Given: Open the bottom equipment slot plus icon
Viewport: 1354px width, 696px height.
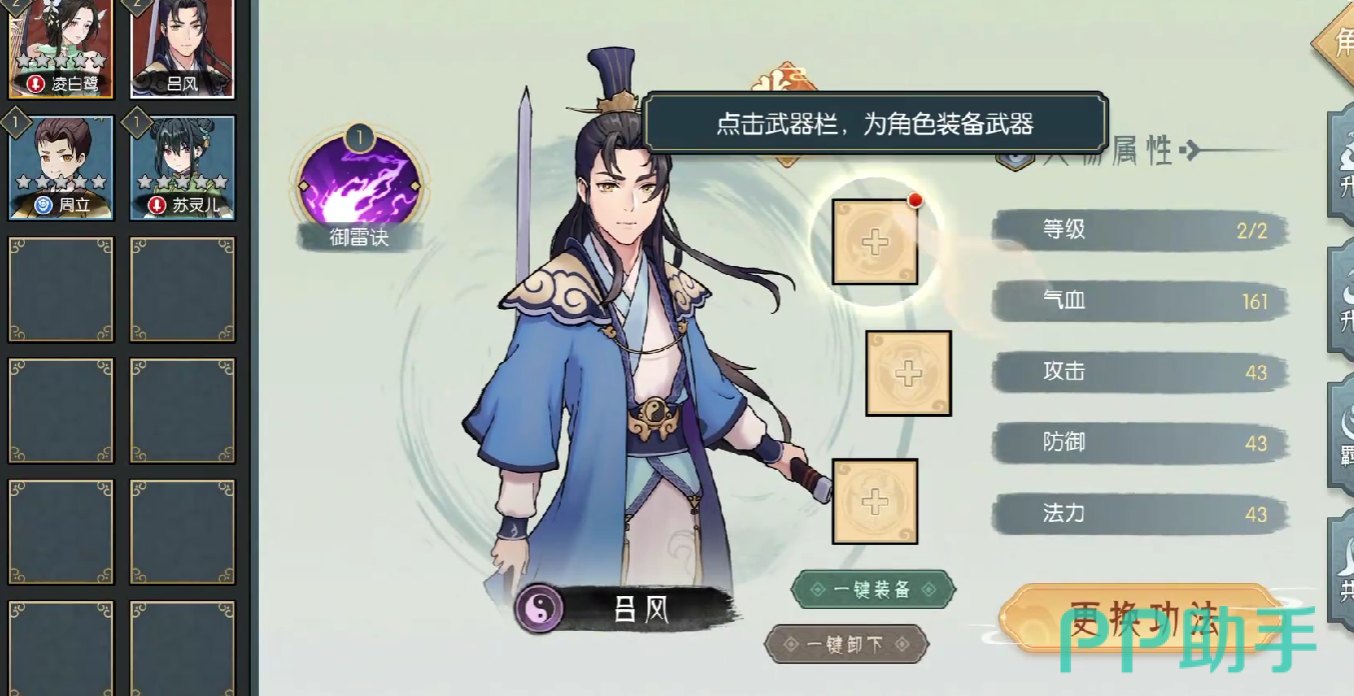Looking at the screenshot, I should pyautogui.click(x=875, y=501).
